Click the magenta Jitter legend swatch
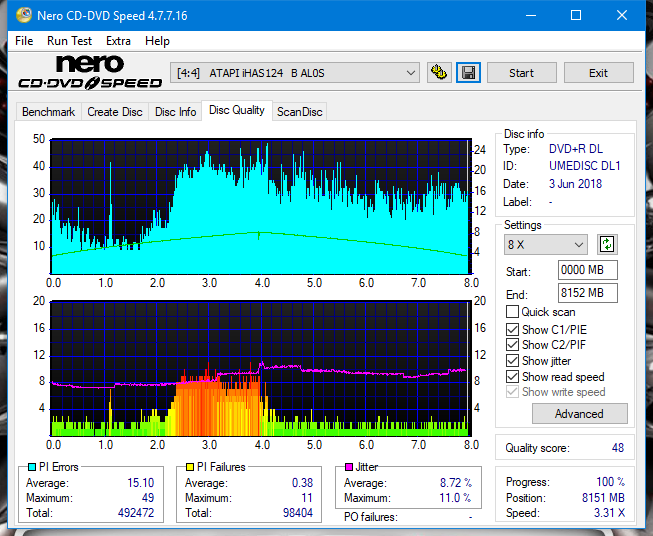 (349, 467)
